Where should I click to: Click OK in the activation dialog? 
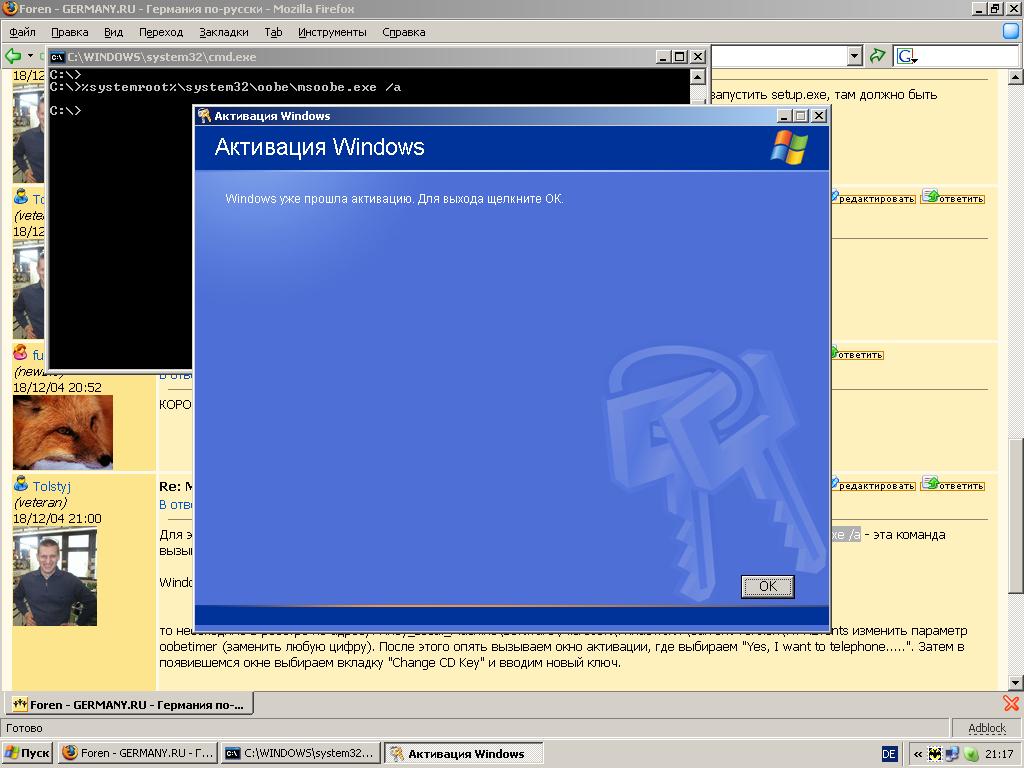tap(767, 586)
